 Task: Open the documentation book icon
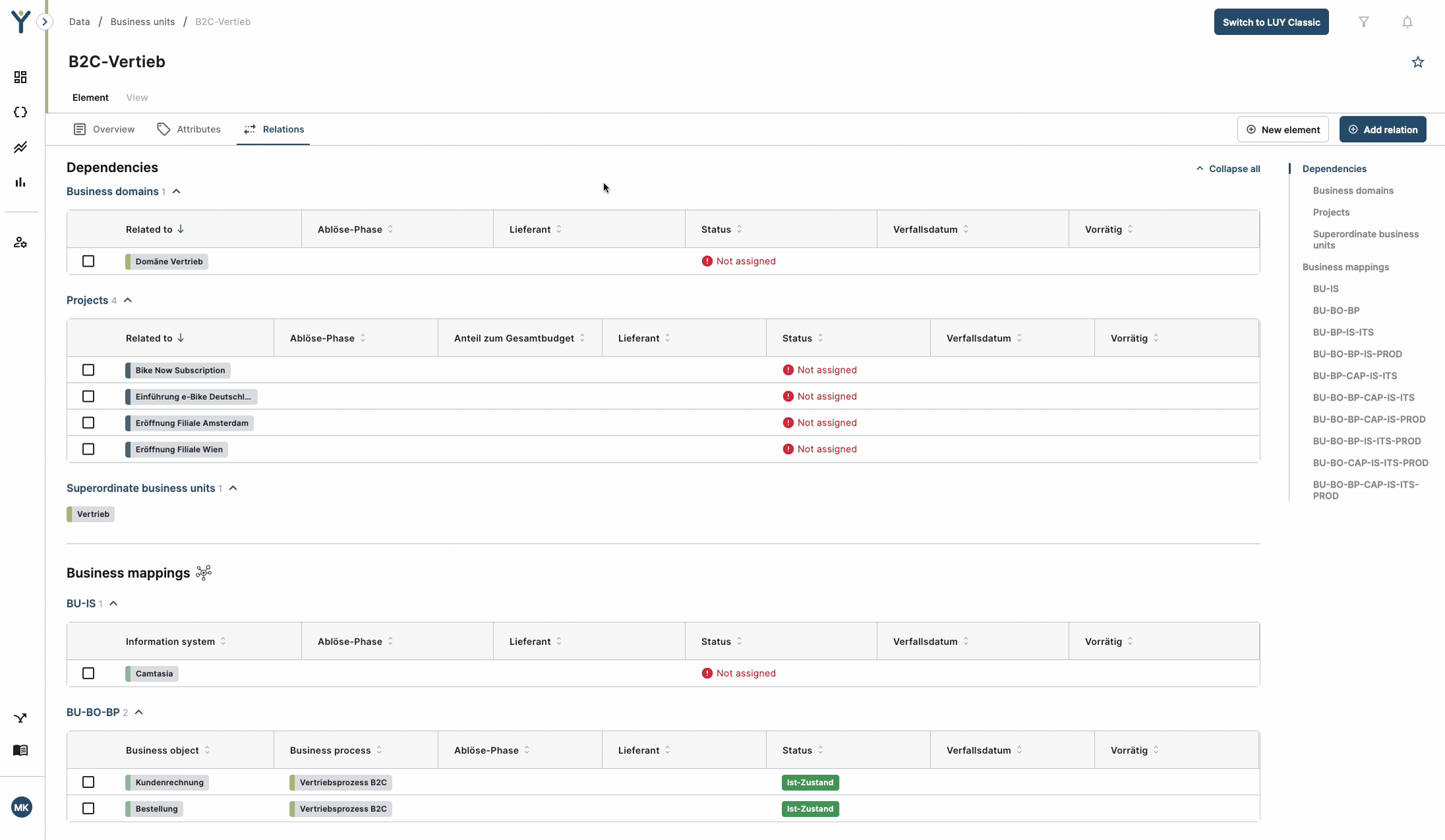tap(20, 750)
